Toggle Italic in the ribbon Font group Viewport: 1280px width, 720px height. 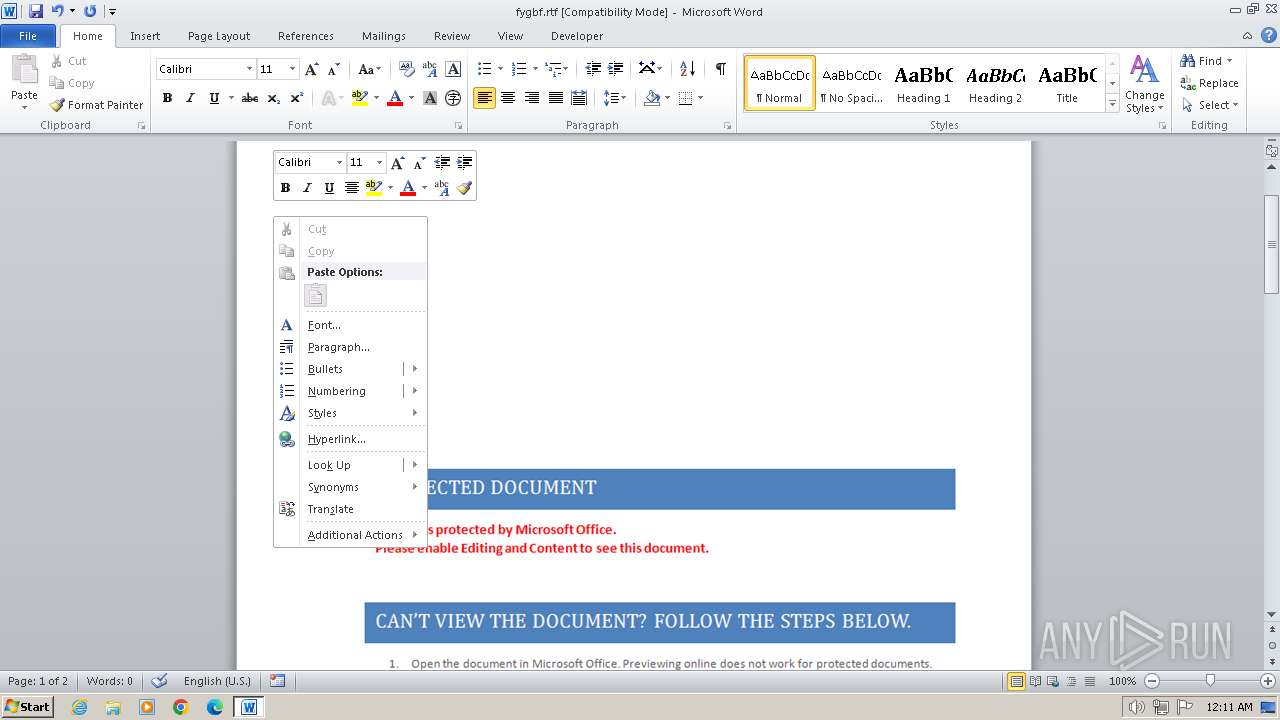[190, 98]
